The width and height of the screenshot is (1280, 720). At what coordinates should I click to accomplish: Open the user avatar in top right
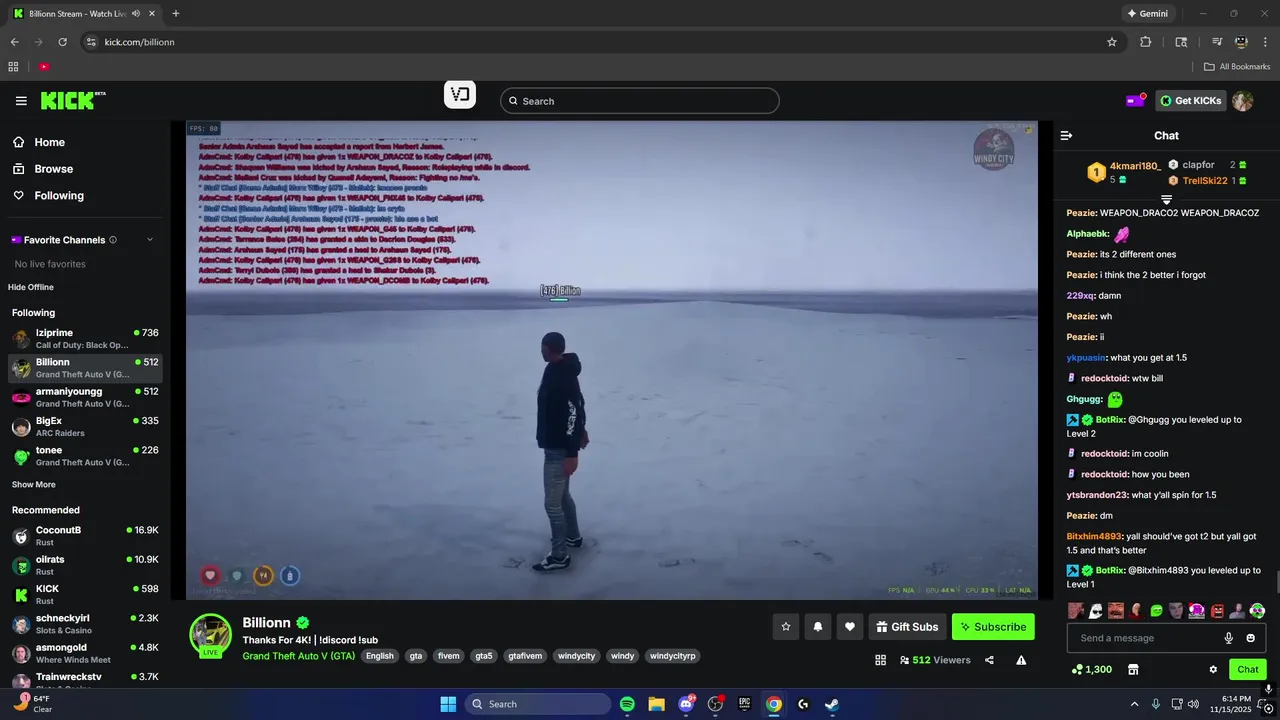(1242, 100)
